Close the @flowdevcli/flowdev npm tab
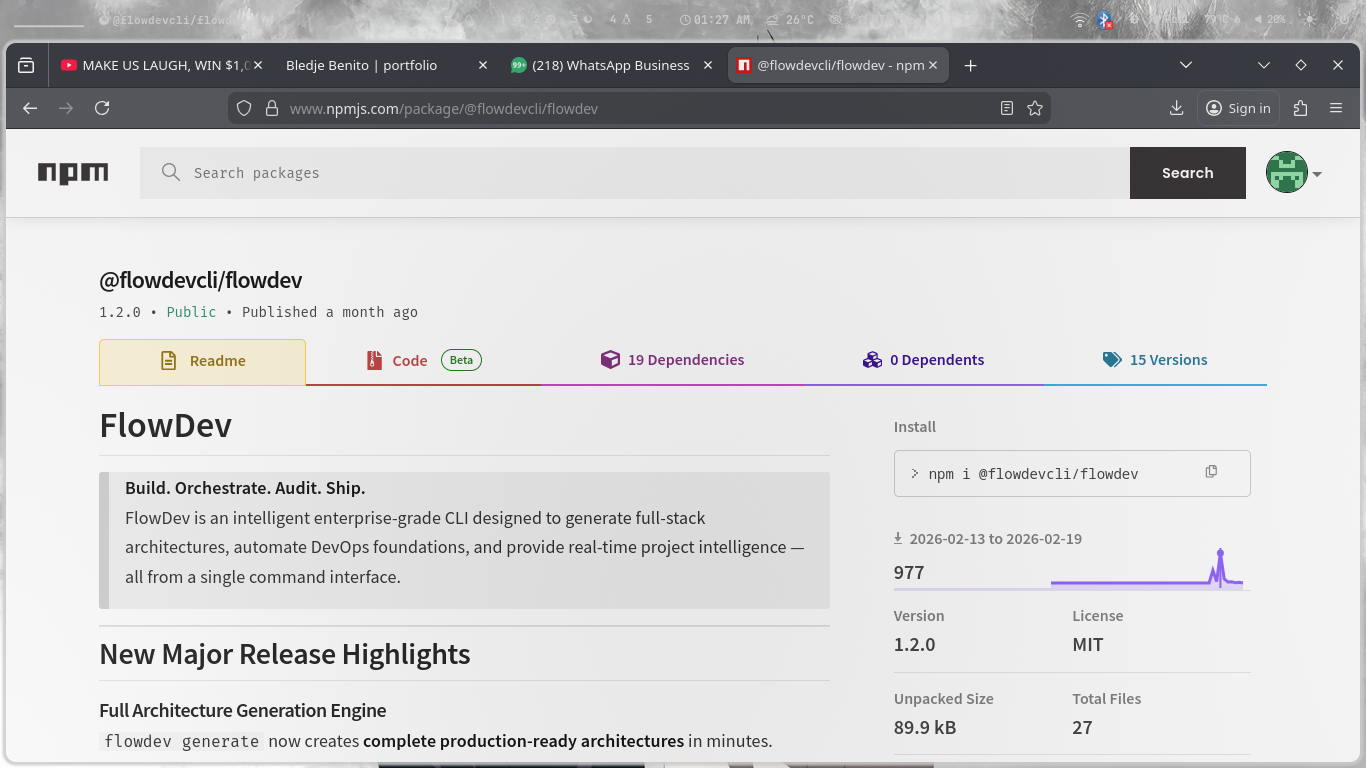This screenshot has height=768, width=1366. (x=933, y=65)
